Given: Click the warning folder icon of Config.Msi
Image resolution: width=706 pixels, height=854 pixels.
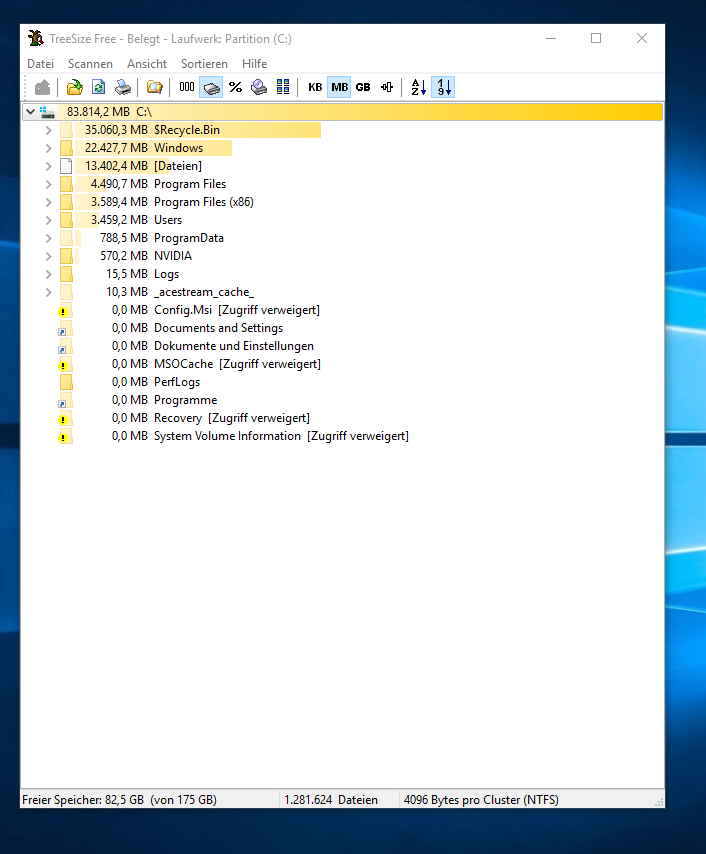Looking at the screenshot, I should tap(65, 310).
